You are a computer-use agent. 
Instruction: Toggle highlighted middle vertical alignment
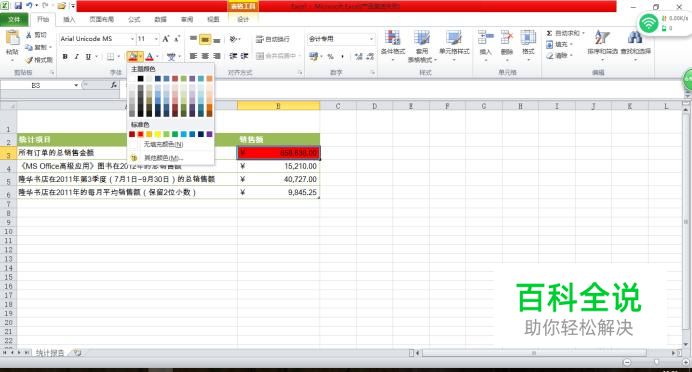pos(205,39)
